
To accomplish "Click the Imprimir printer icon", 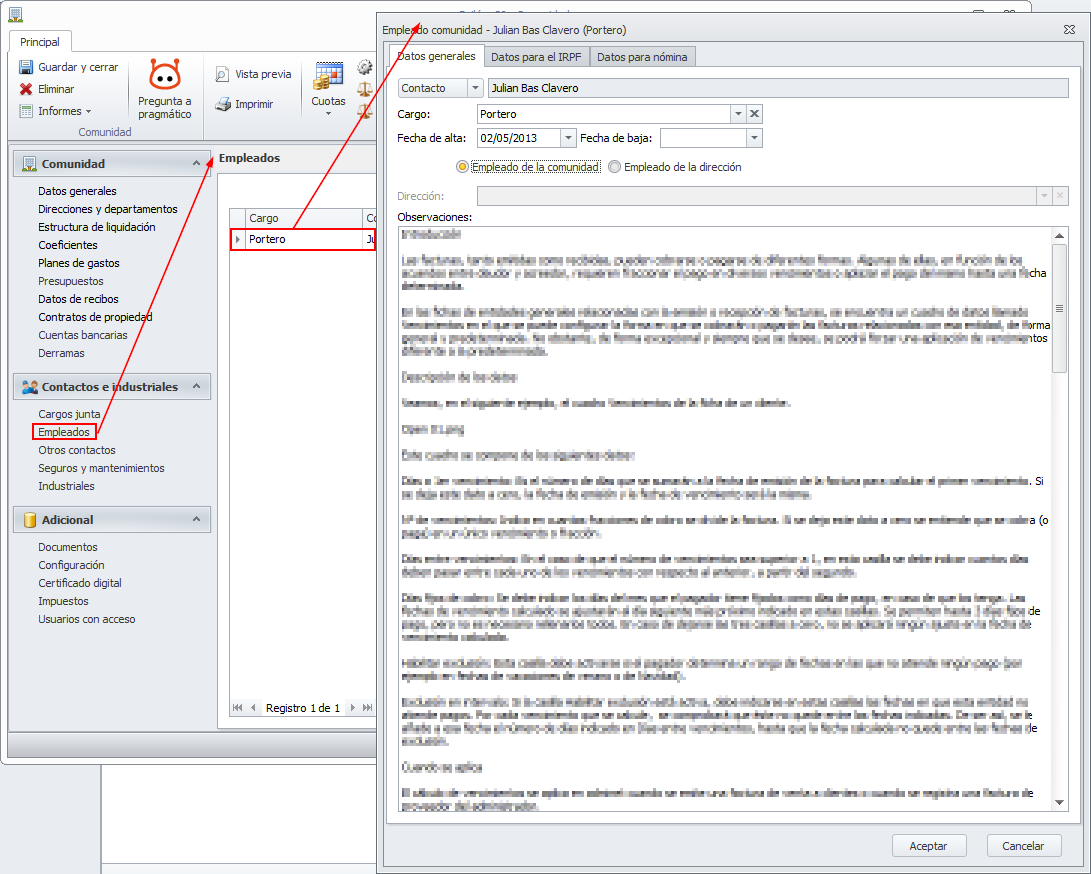I will [223, 104].
